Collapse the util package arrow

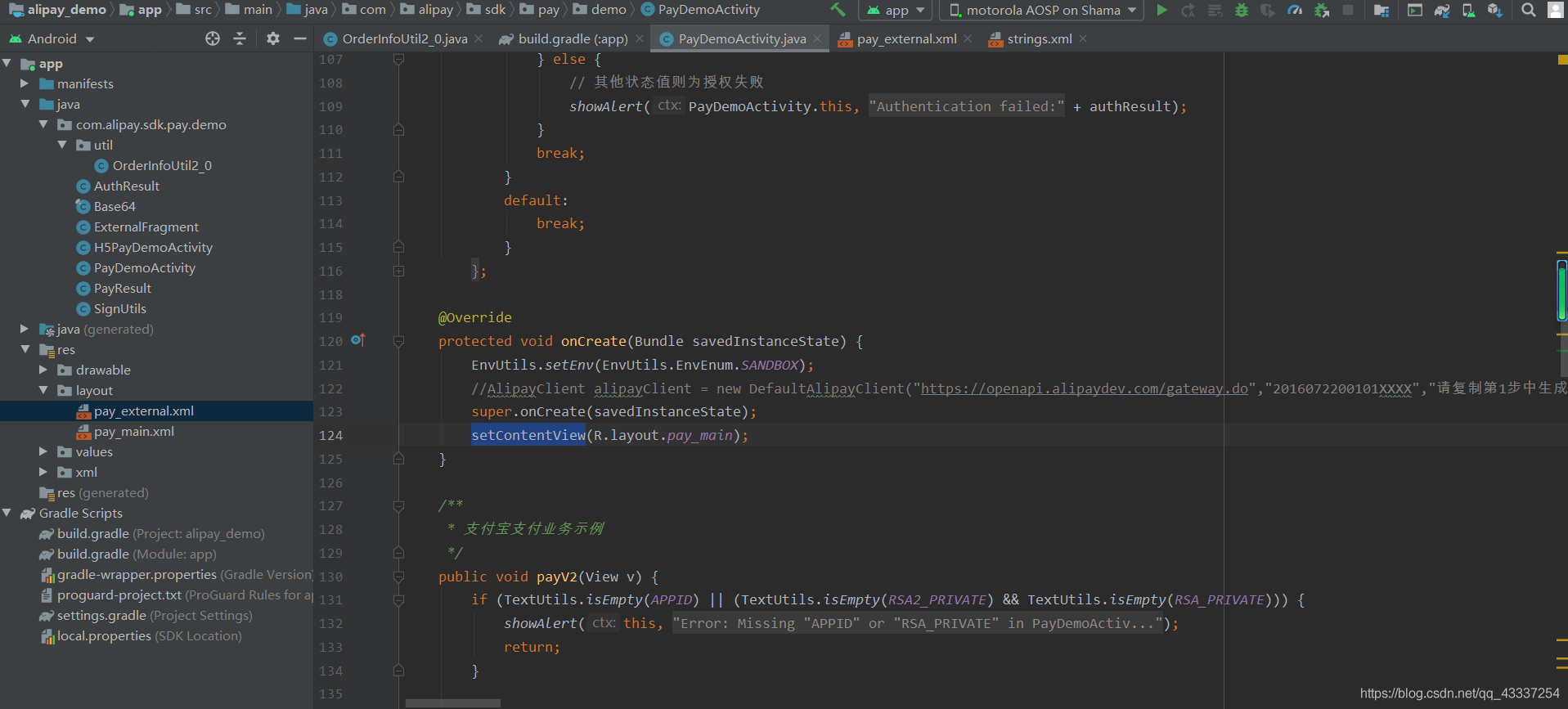click(62, 145)
